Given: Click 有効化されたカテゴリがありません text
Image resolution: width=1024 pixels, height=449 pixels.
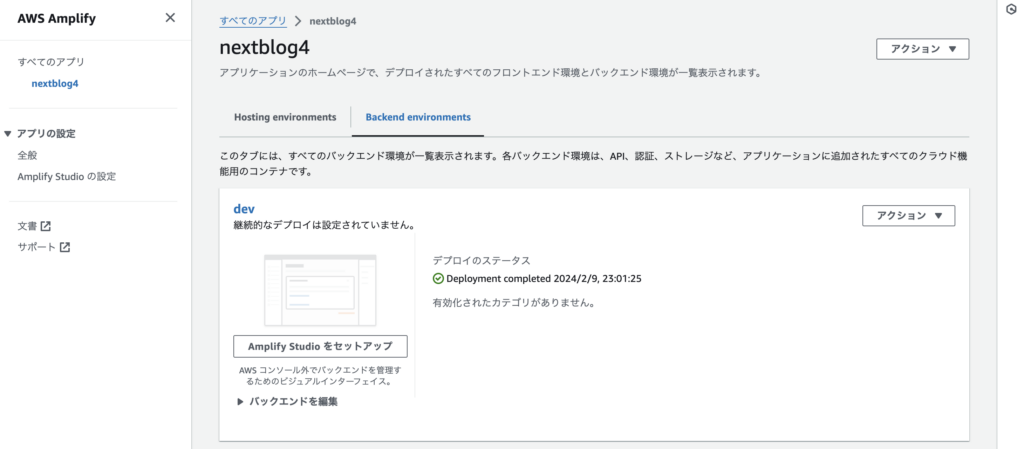Looking at the screenshot, I should (x=513, y=303).
